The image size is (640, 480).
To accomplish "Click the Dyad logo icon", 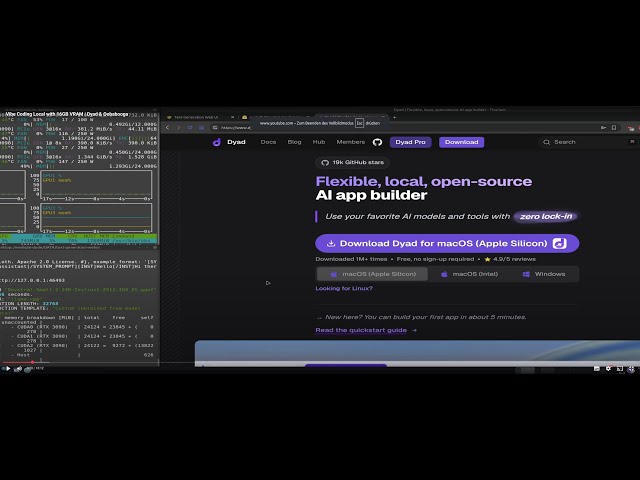I will pyautogui.click(x=216, y=142).
